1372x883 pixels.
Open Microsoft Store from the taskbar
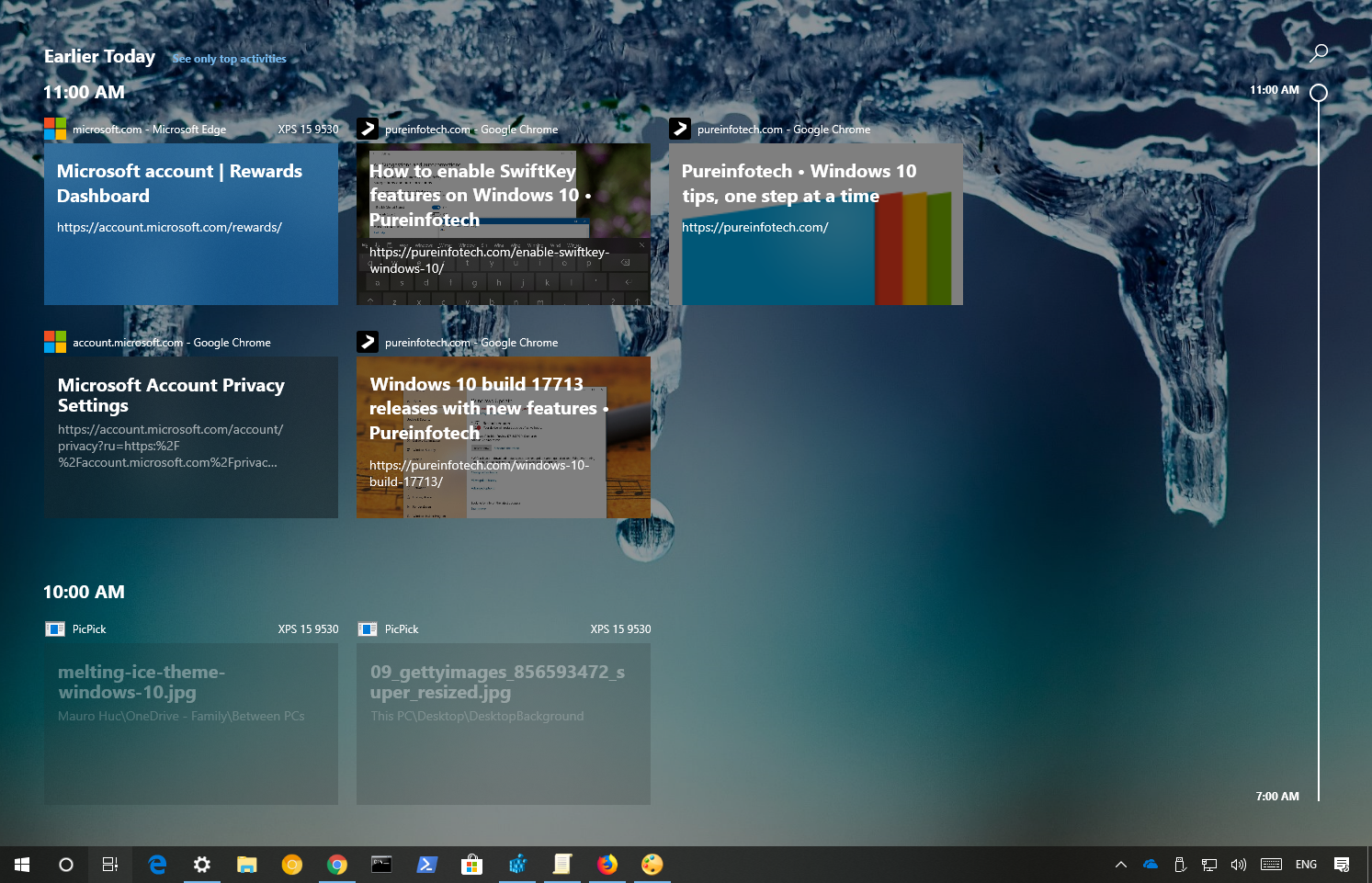(x=471, y=865)
